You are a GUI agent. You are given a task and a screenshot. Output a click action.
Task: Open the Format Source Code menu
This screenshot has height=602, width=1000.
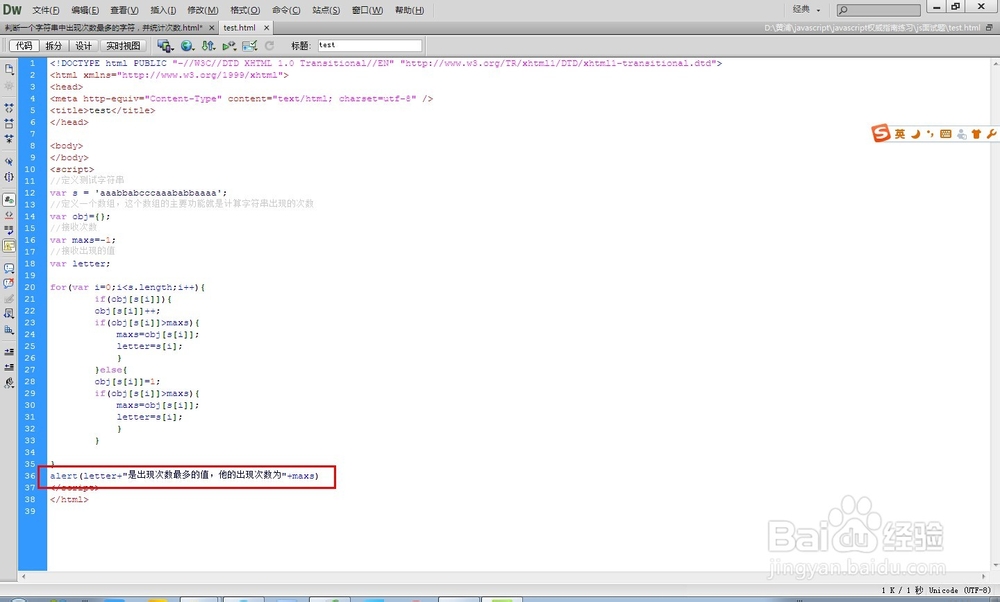(9, 383)
